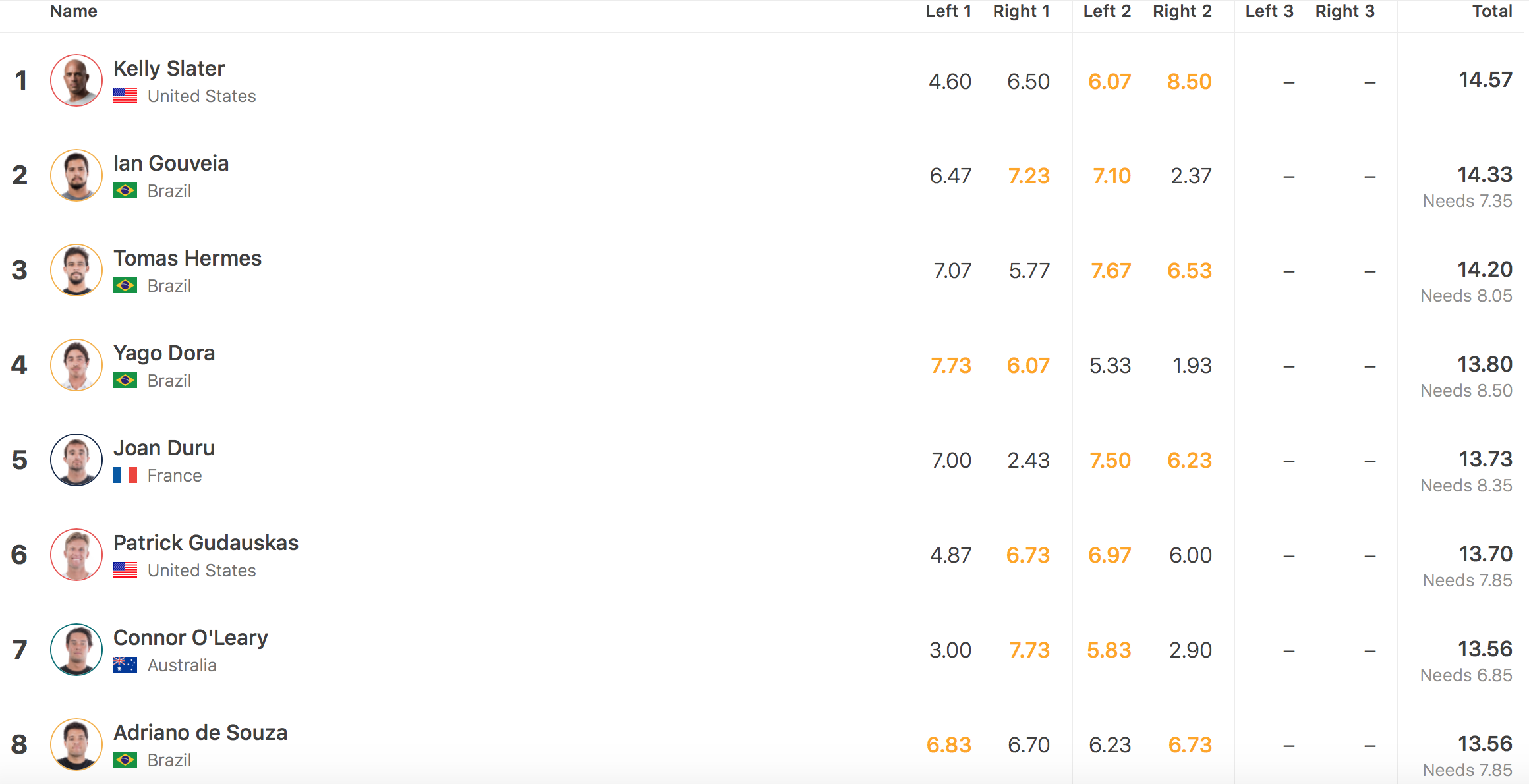Viewport: 1529px width, 784px height.
Task: Click the Left 2 column header
Action: pos(1107,11)
